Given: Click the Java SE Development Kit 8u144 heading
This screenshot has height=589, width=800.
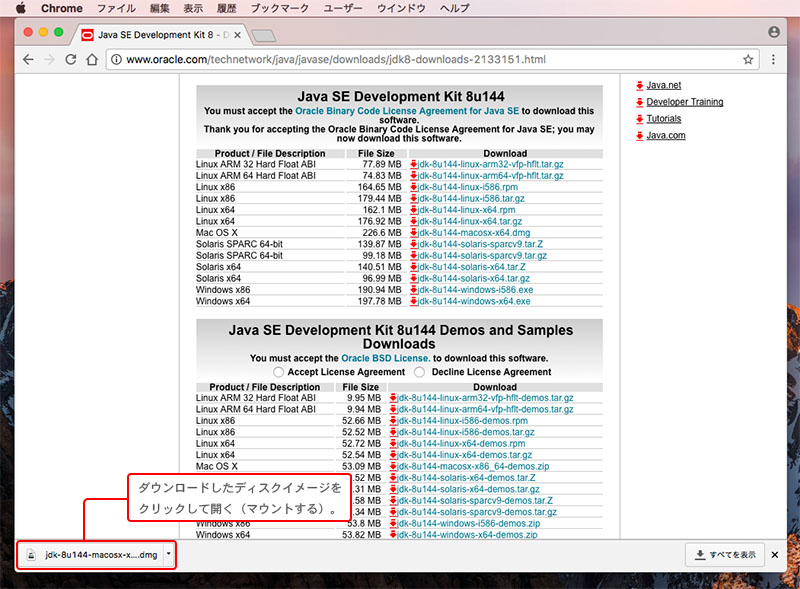Looking at the screenshot, I should coord(401,96).
